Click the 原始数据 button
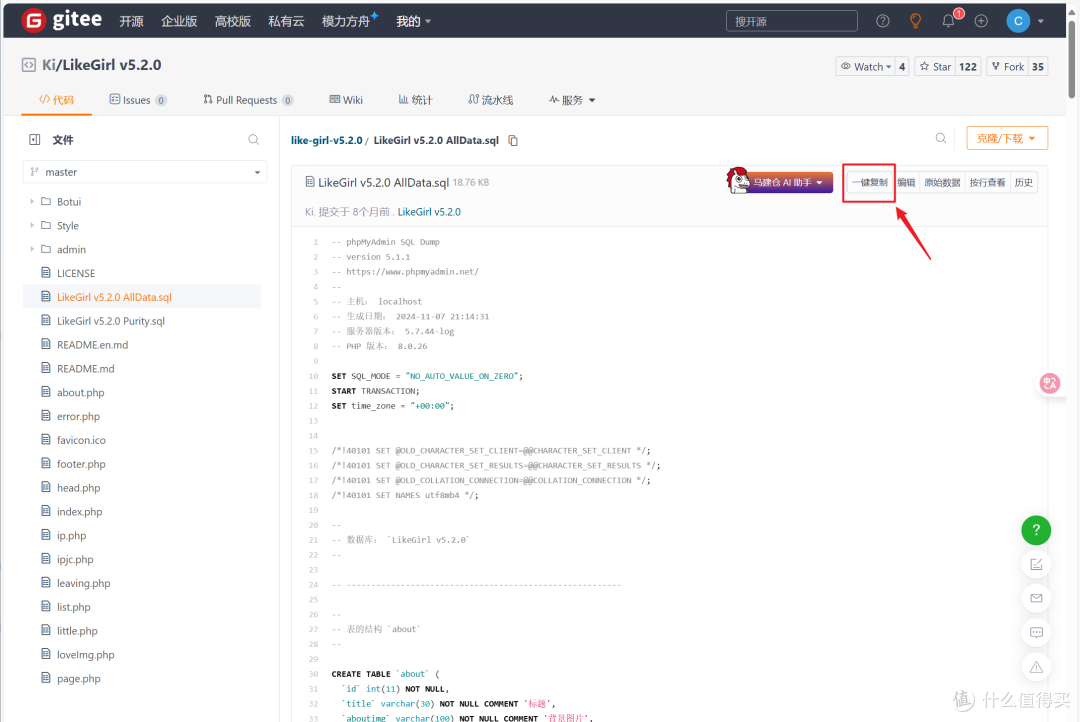Viewport: 1080px width, 722px height. (x=942, y=183)
